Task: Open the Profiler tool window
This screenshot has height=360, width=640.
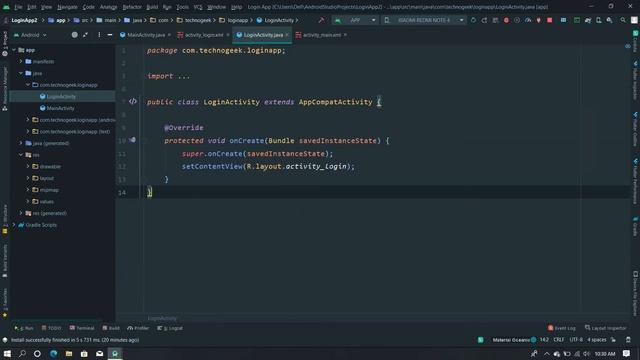Action: (x=138, y=328)
